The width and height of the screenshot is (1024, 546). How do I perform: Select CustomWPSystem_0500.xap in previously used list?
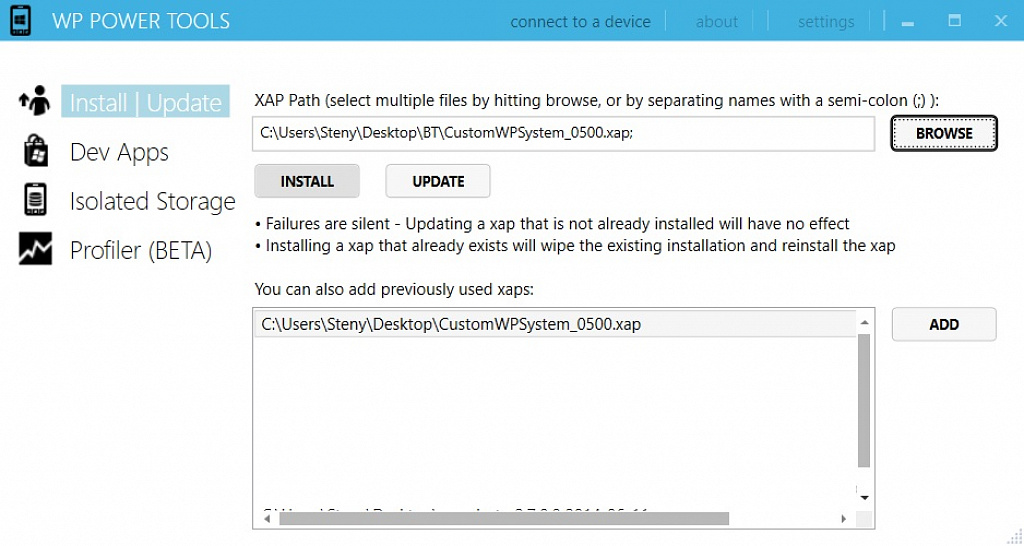click(x=555, y=324)
